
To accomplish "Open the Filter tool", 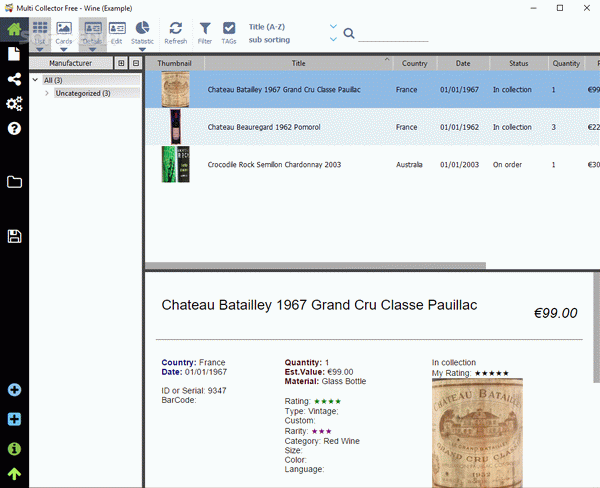I will [205, 33].
